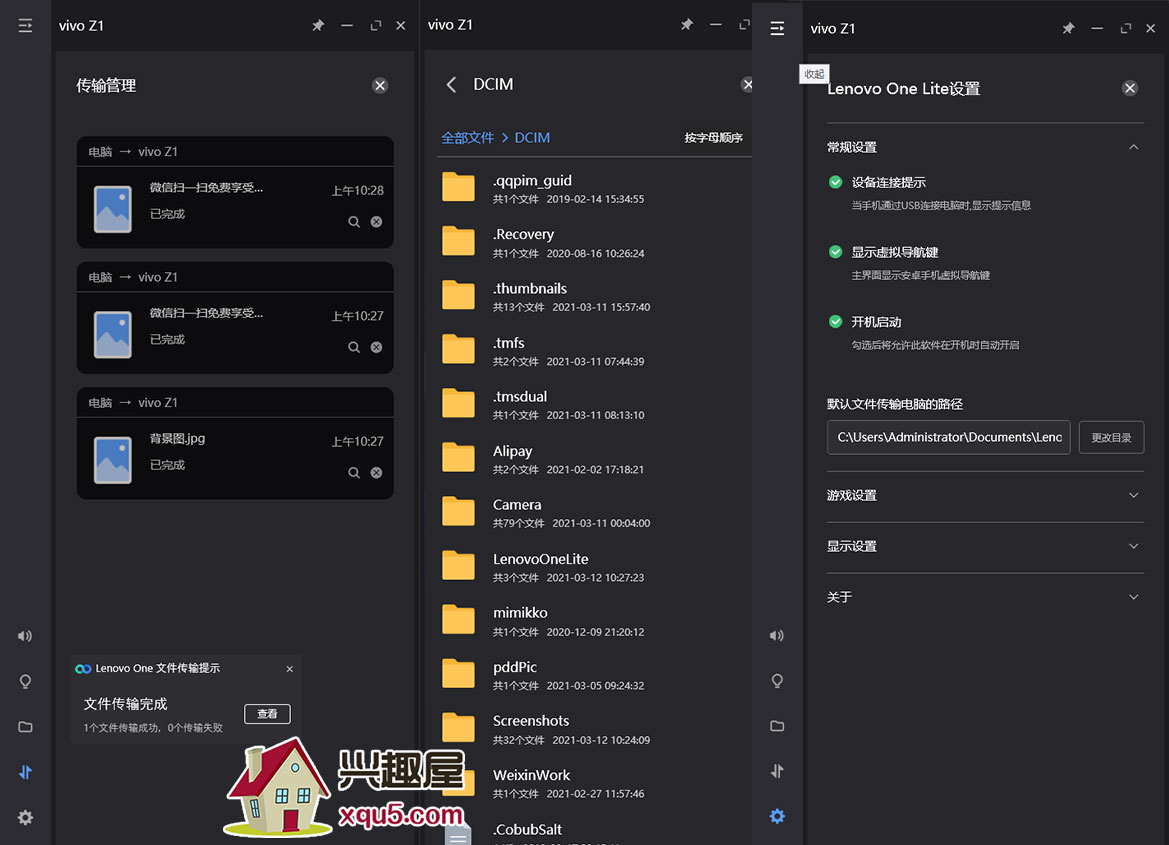Select the Screenshots folder name
The height and width of the screenshot is (845, 1169).
click(531, 720)
